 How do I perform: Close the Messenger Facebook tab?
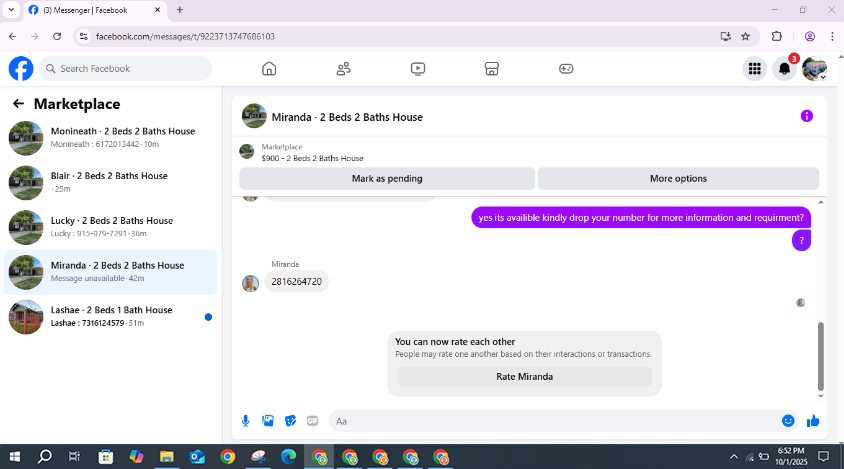pyautogui.click(x=158, y=10)
